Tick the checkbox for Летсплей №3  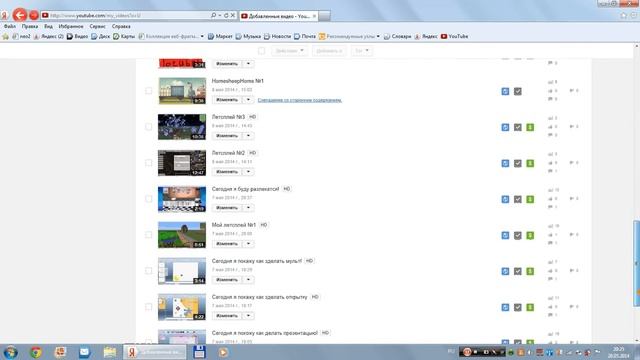coord(149,127)
